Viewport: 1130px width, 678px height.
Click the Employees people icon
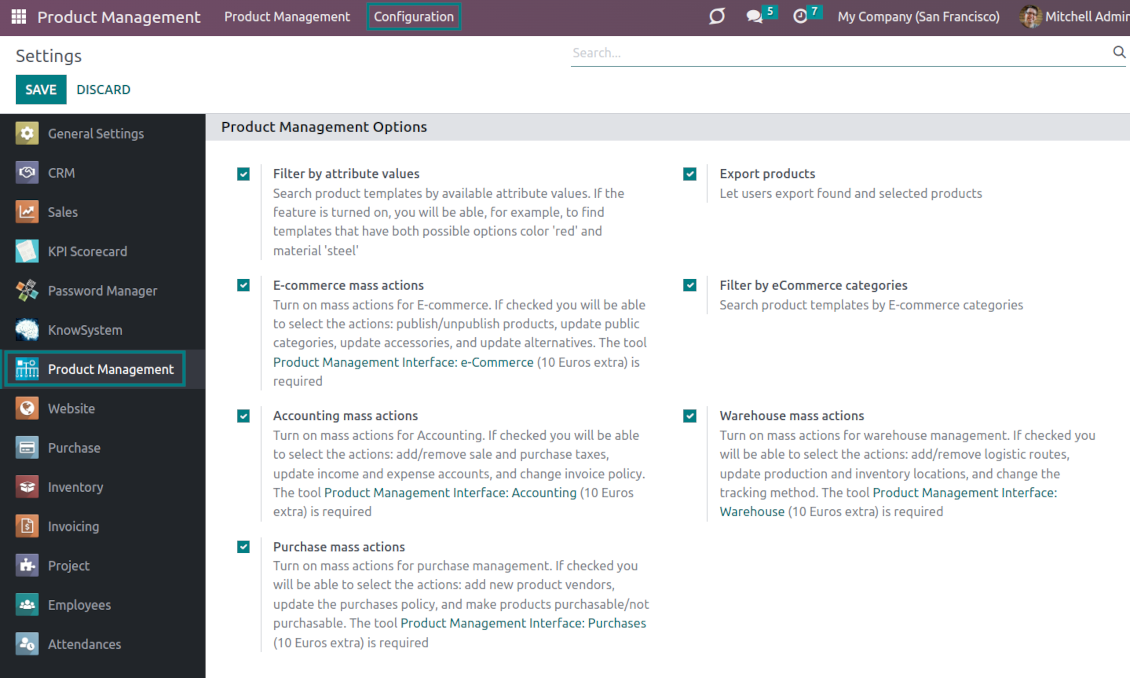27,605
